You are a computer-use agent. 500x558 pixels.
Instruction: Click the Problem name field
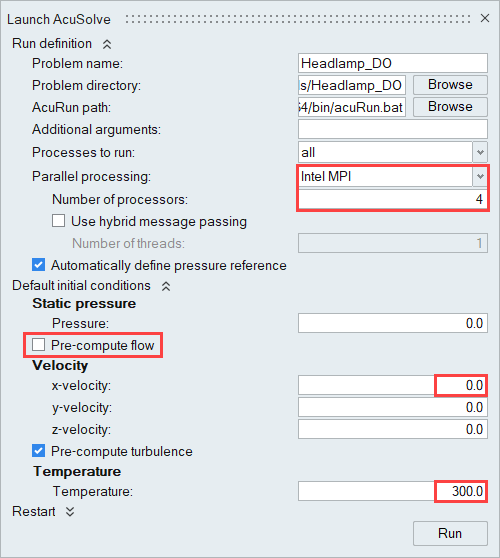(x=393, y=63)
